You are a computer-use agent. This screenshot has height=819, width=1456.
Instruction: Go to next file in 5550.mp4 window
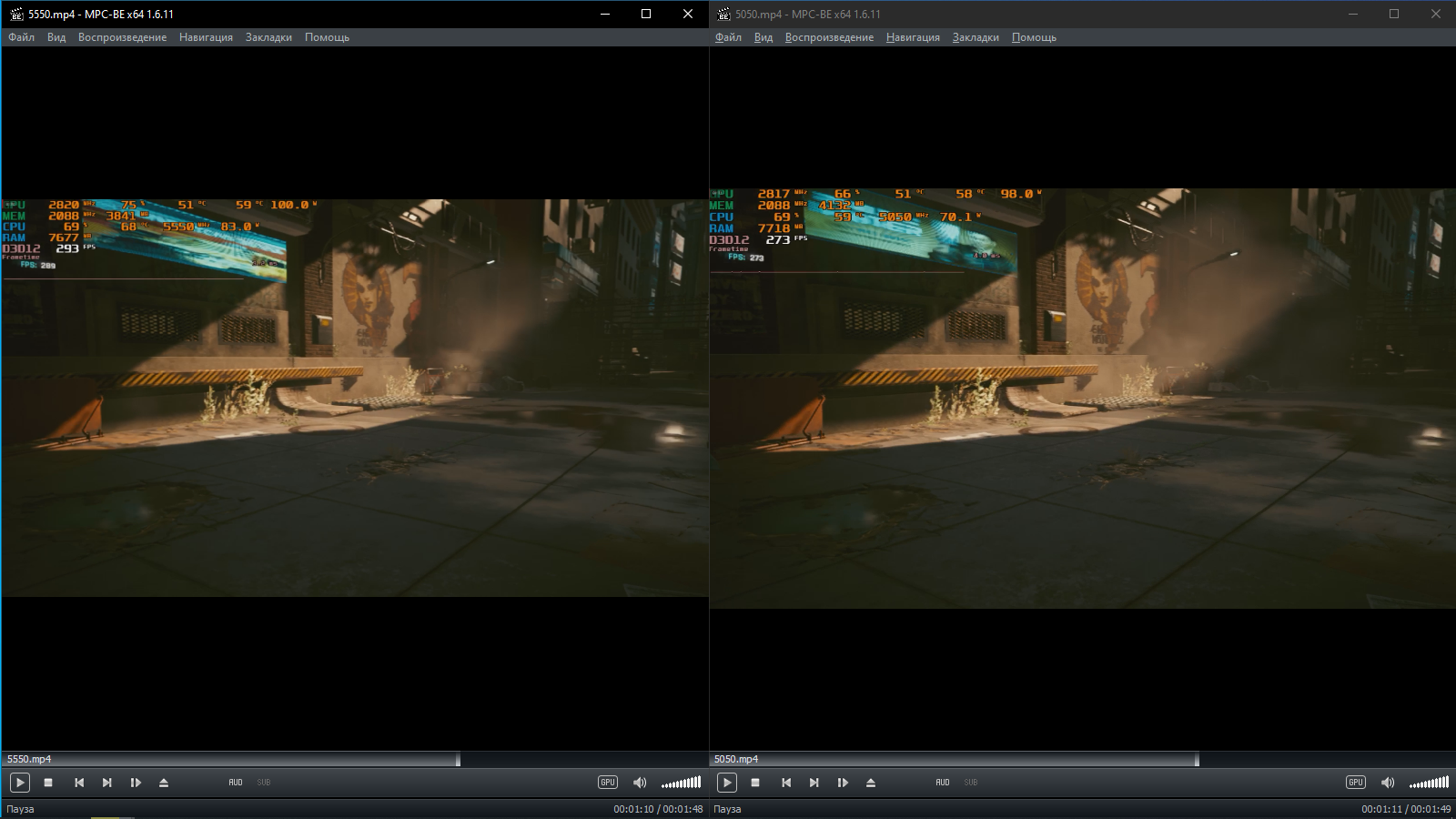pos(107,783)
